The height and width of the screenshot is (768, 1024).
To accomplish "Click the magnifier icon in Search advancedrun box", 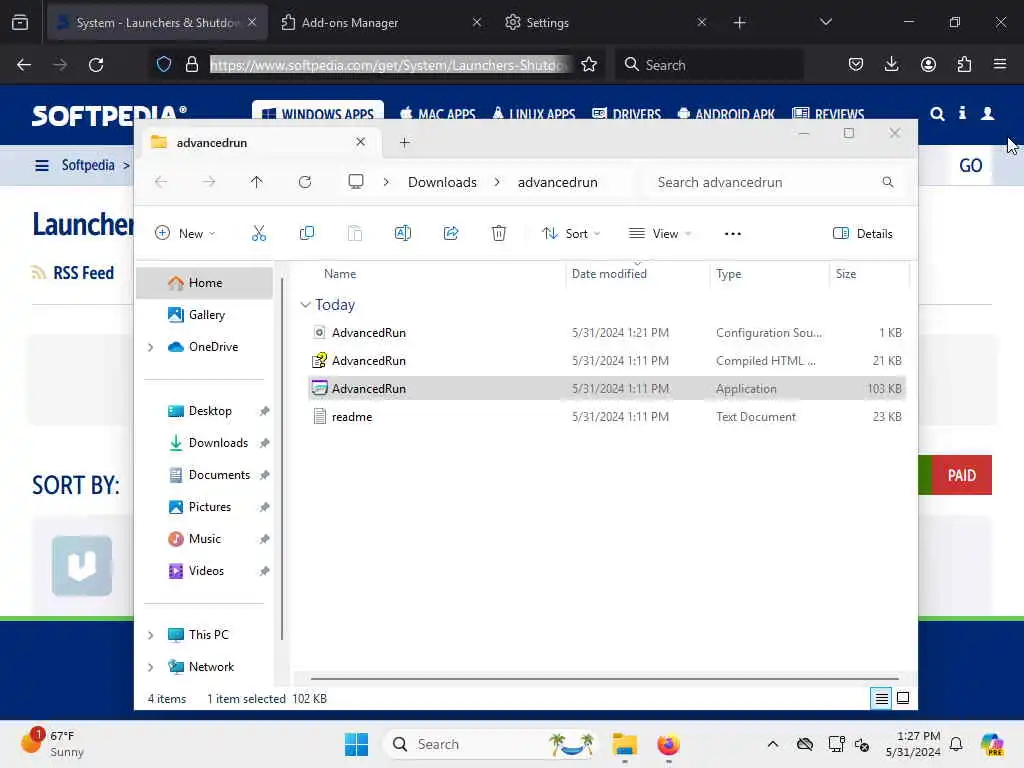I will 888,182.
